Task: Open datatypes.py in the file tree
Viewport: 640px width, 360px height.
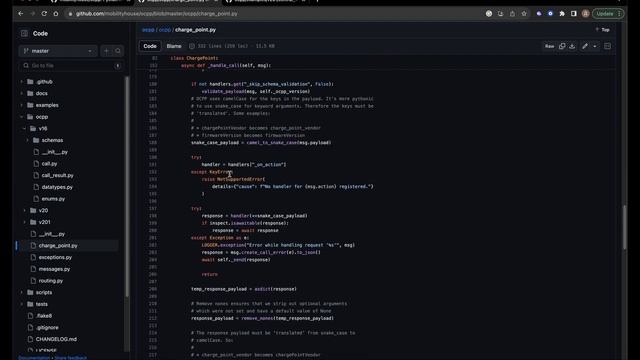Action: click(x=57, y=187)
